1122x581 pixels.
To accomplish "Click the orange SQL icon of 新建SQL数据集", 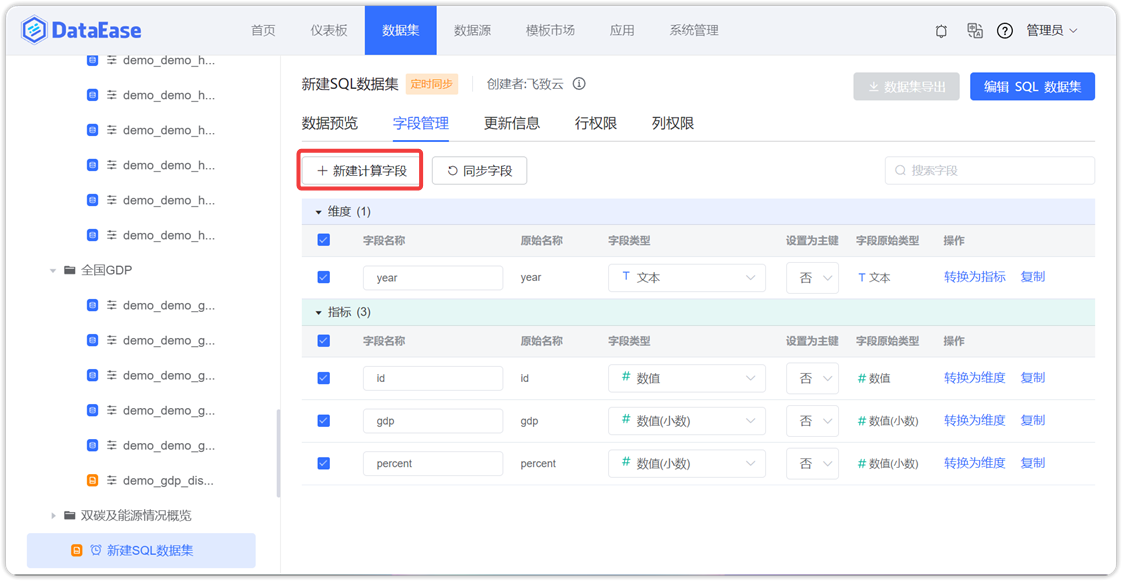I will click(x=77, y=550).
